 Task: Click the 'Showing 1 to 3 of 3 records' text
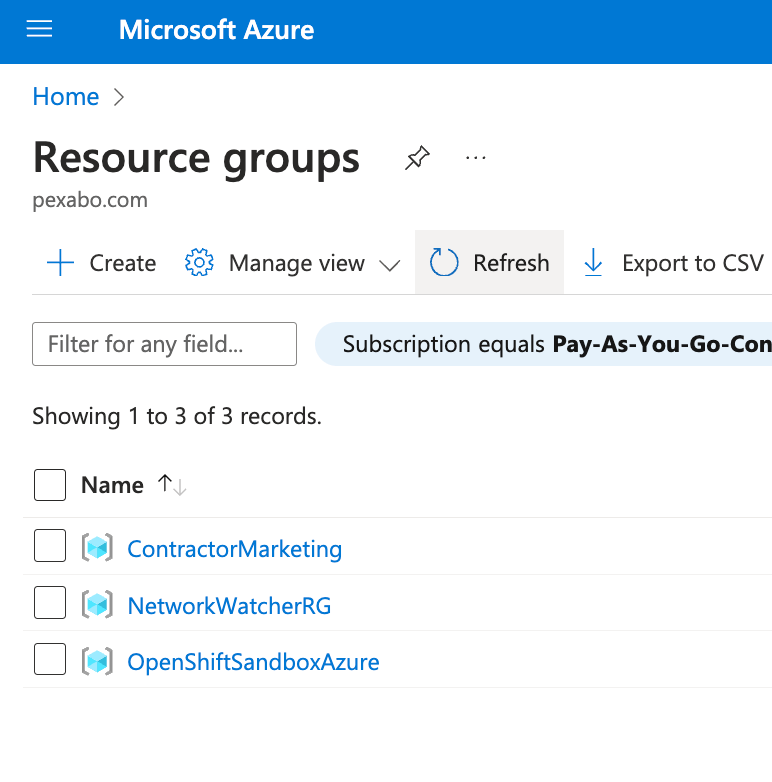[x=177, y=416]
